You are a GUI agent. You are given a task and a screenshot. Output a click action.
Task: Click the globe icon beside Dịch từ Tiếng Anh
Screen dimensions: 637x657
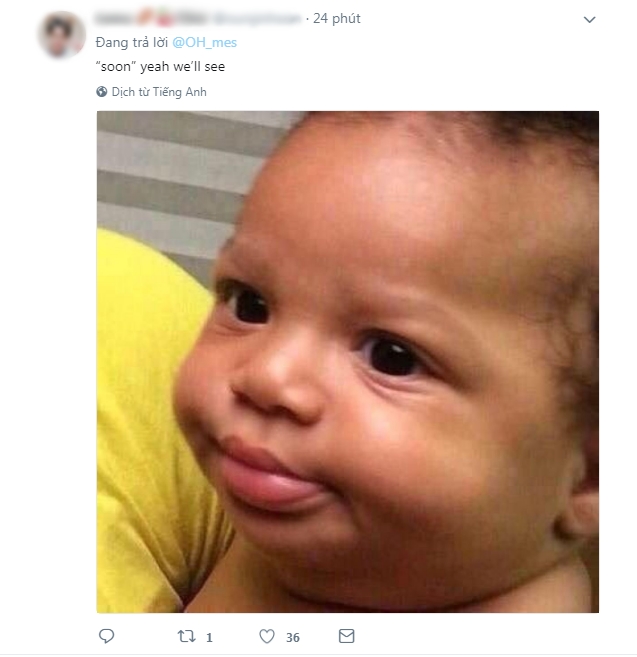pyautogui.click(x=101, y=91)
